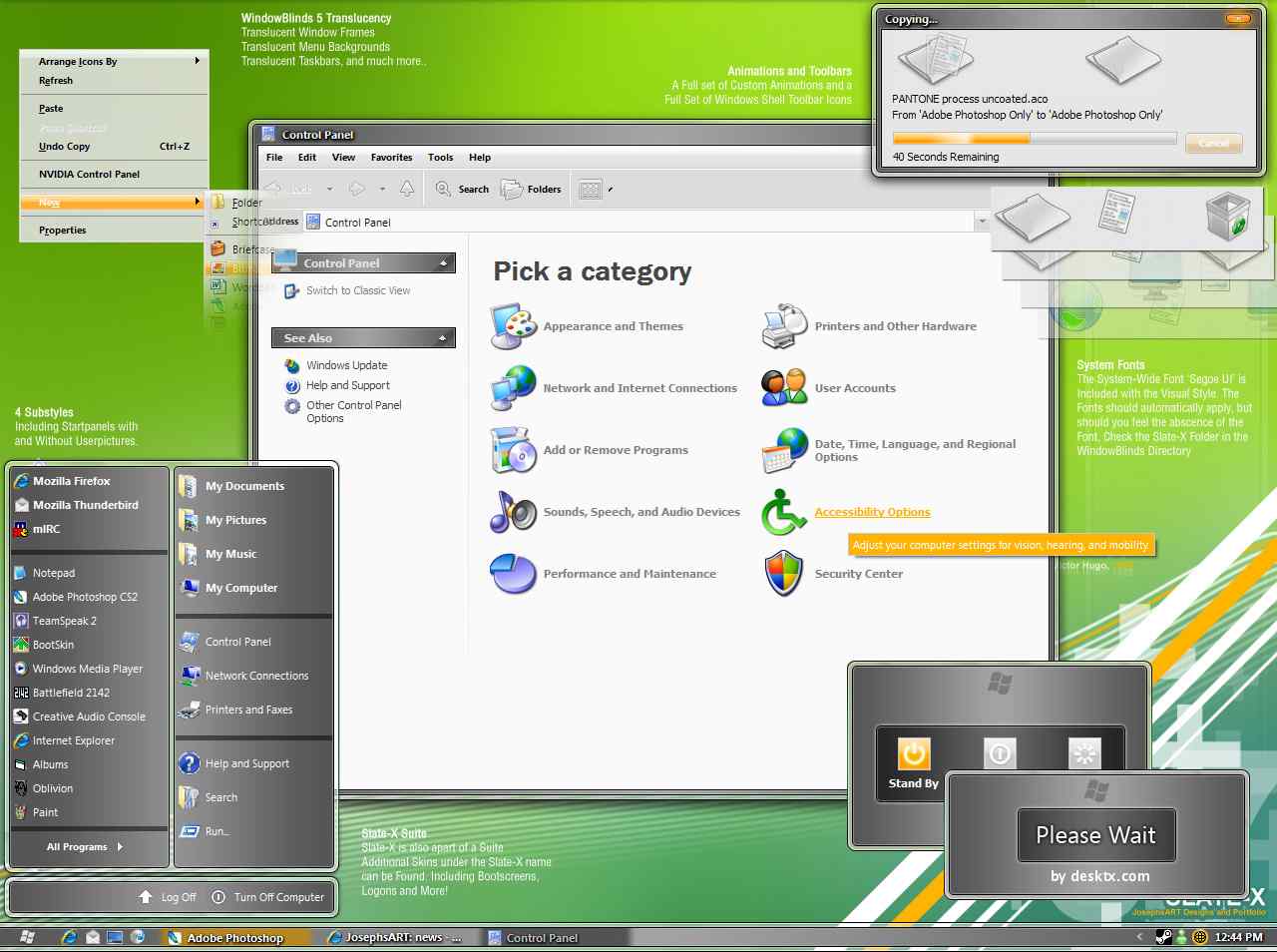1277x952 pixels.
Task: Select Properties in the context menu
Action: (x=114, y=230)
